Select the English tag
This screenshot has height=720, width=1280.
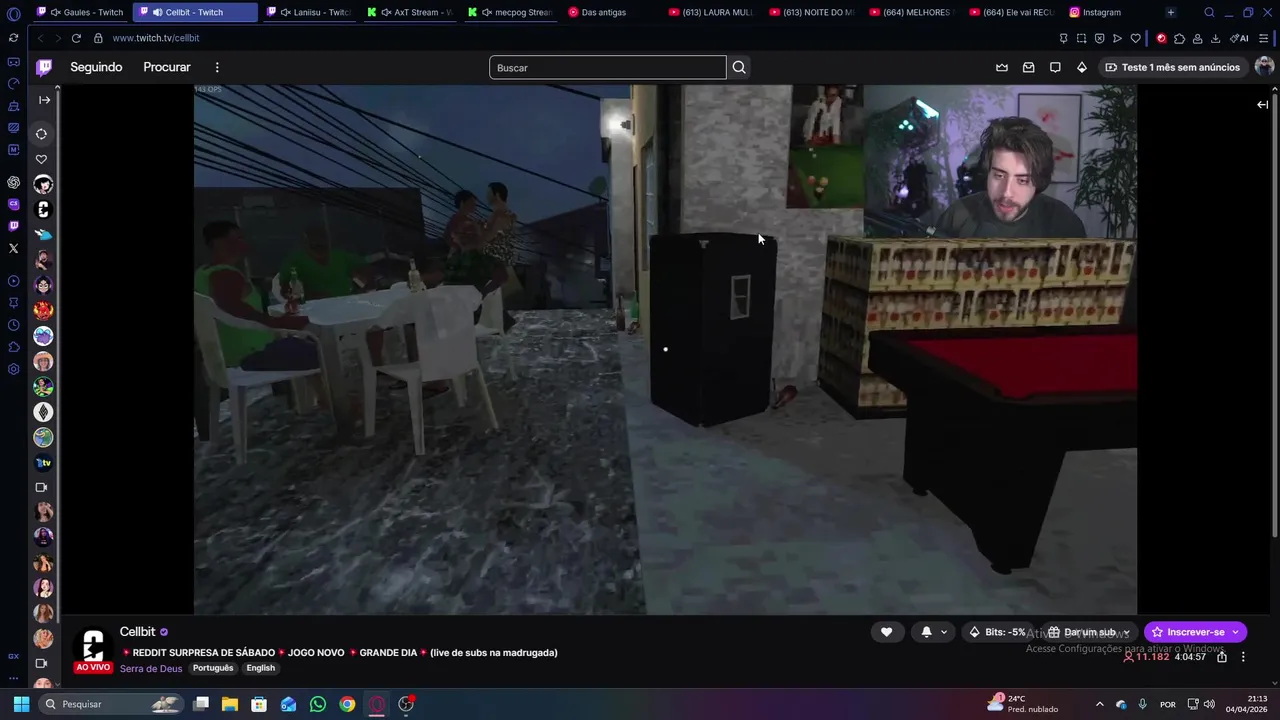point(260,668)
